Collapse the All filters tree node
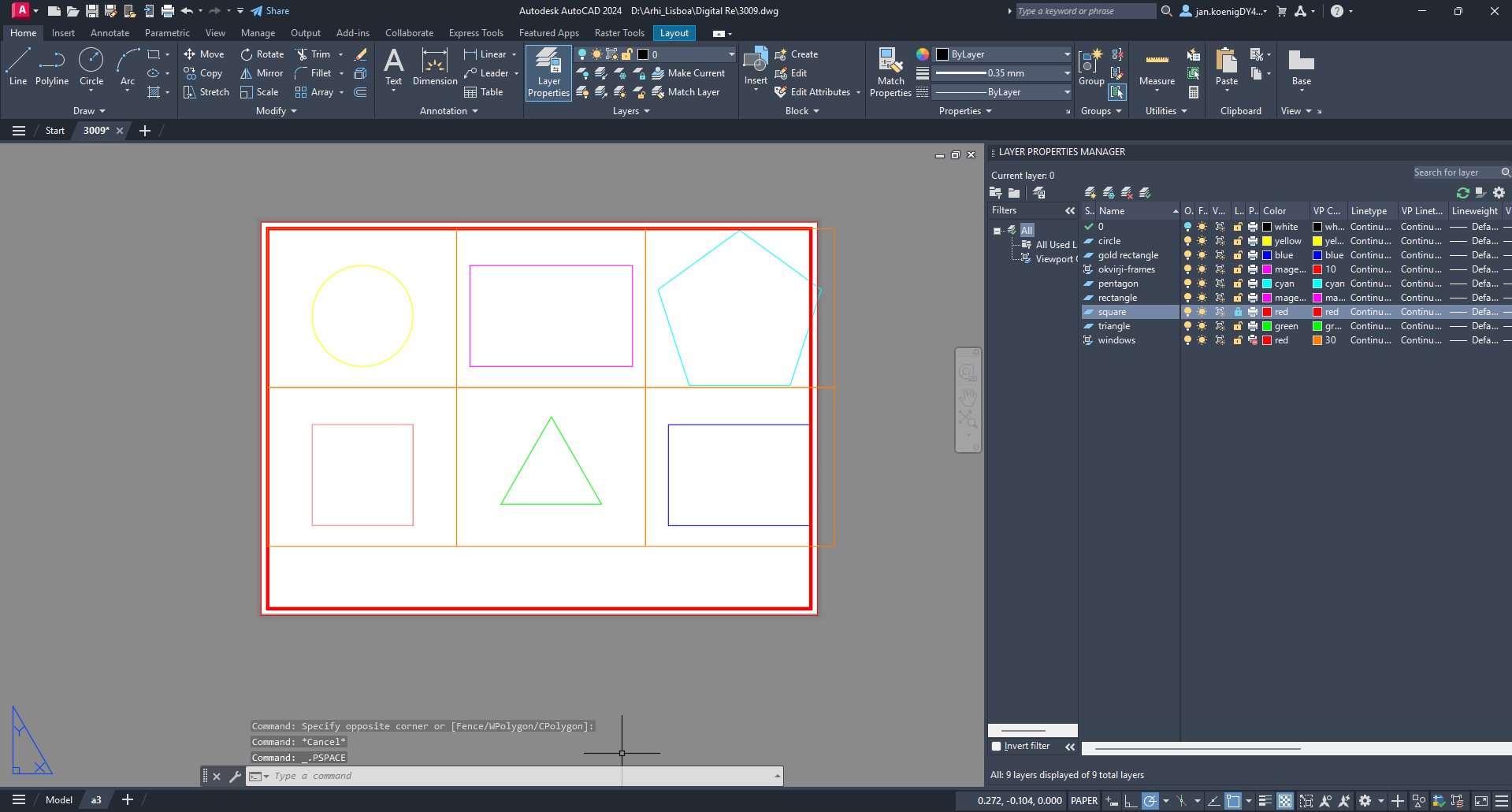The image size is (1512, 812). [997, 231]
